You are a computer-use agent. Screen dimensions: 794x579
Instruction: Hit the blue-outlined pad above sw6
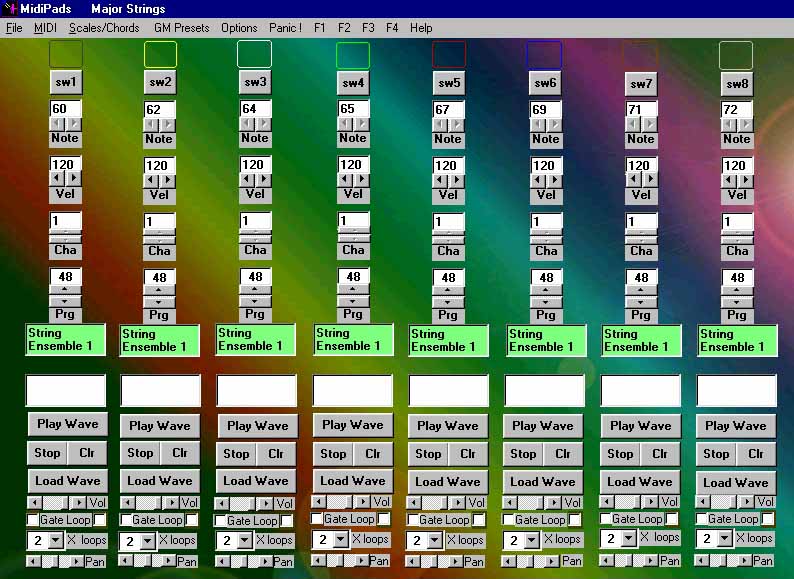[544, 54]
